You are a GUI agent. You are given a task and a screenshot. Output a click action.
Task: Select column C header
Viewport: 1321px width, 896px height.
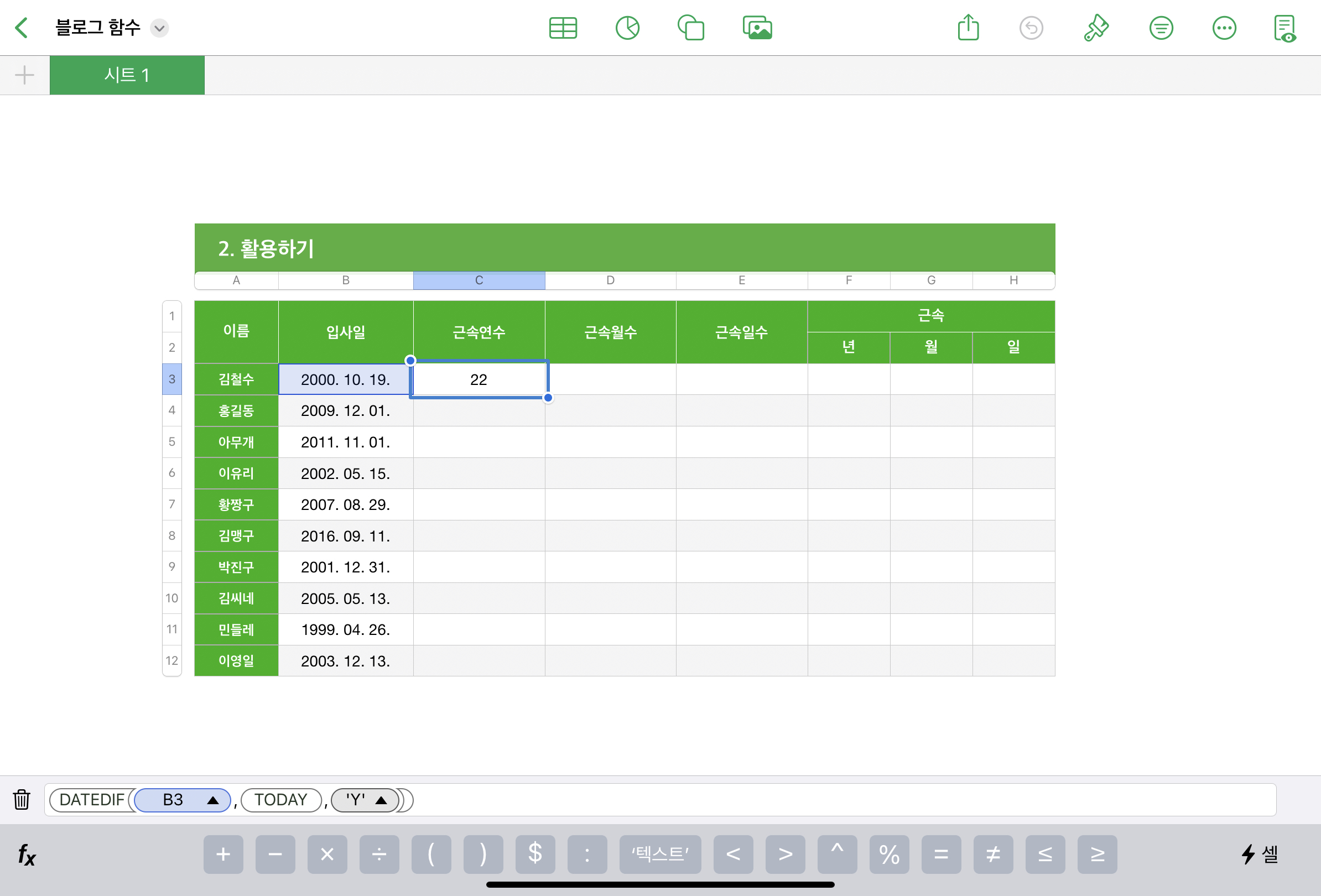(479, 280)
